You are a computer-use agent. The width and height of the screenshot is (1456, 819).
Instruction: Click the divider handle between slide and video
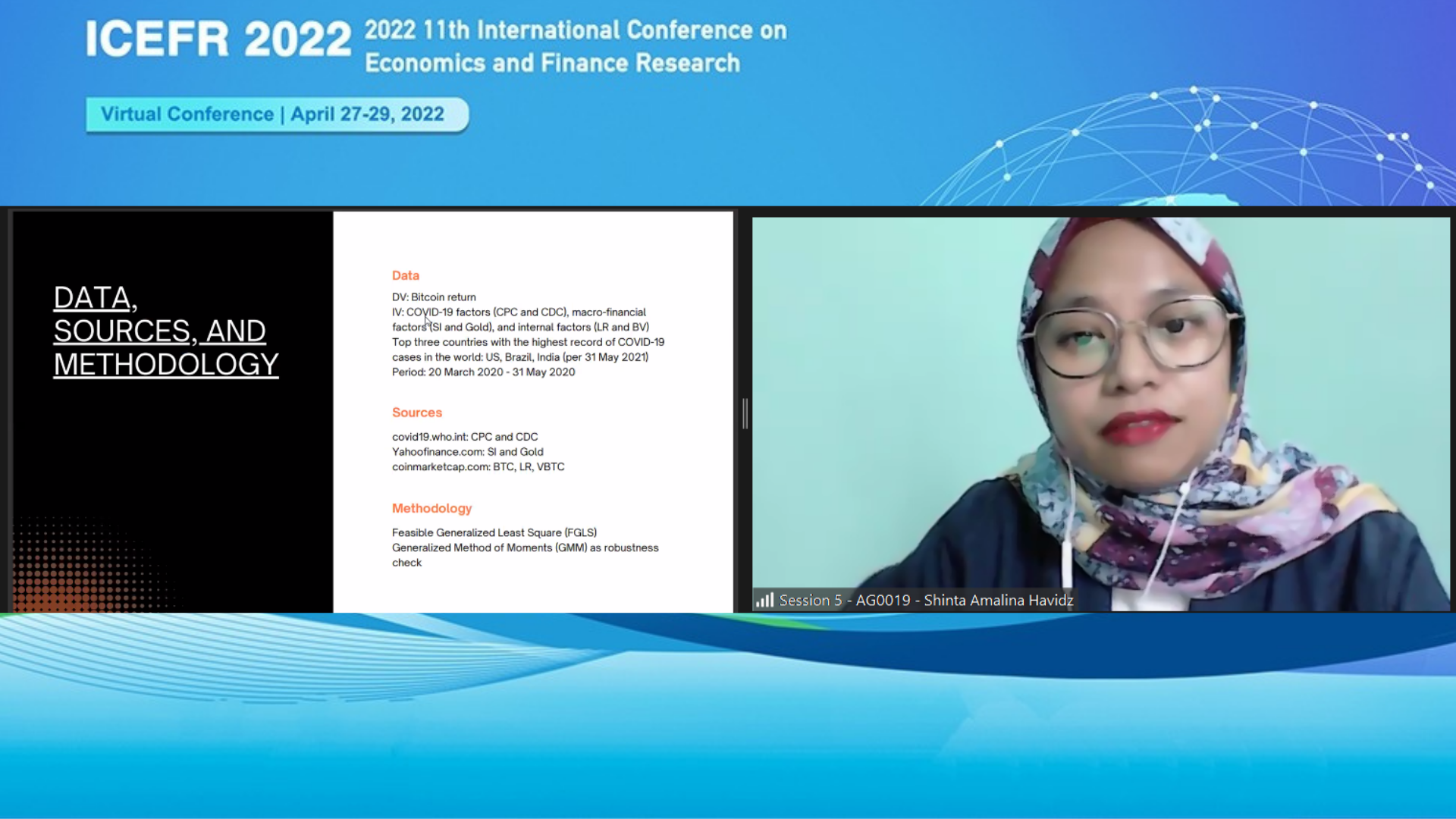click(x=745, y=413)
